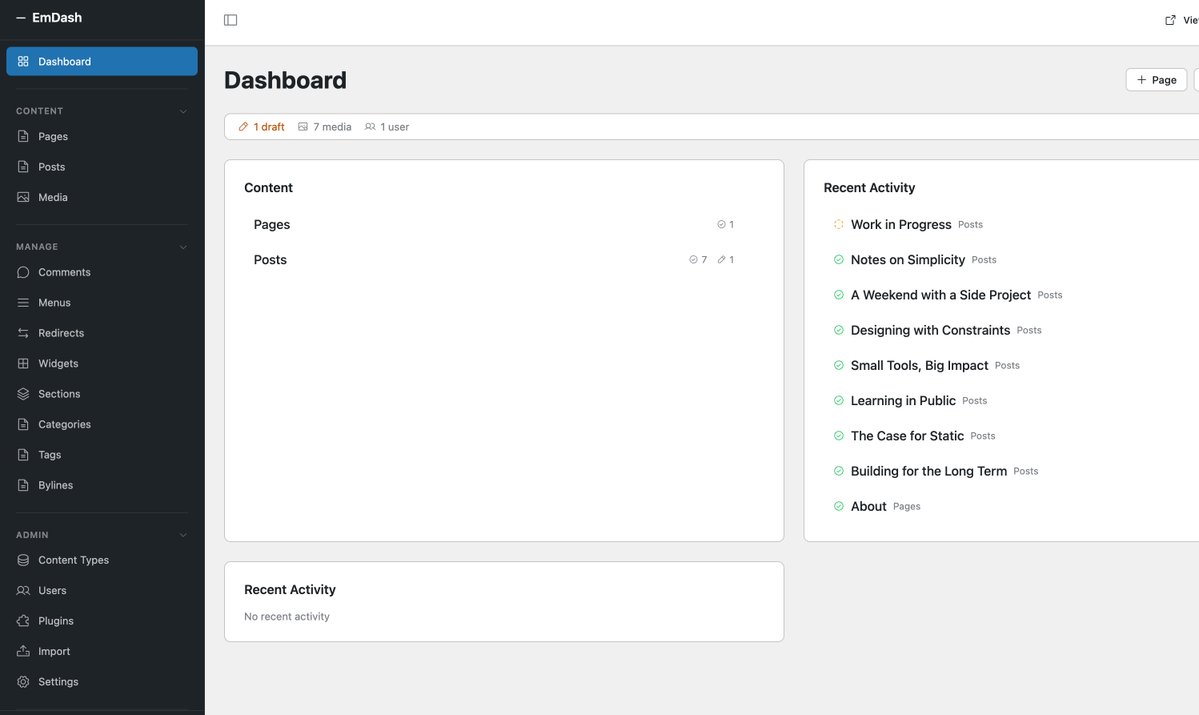Click the Tags document icon
Screen dimensions: 1199x715
coord(23,455)
